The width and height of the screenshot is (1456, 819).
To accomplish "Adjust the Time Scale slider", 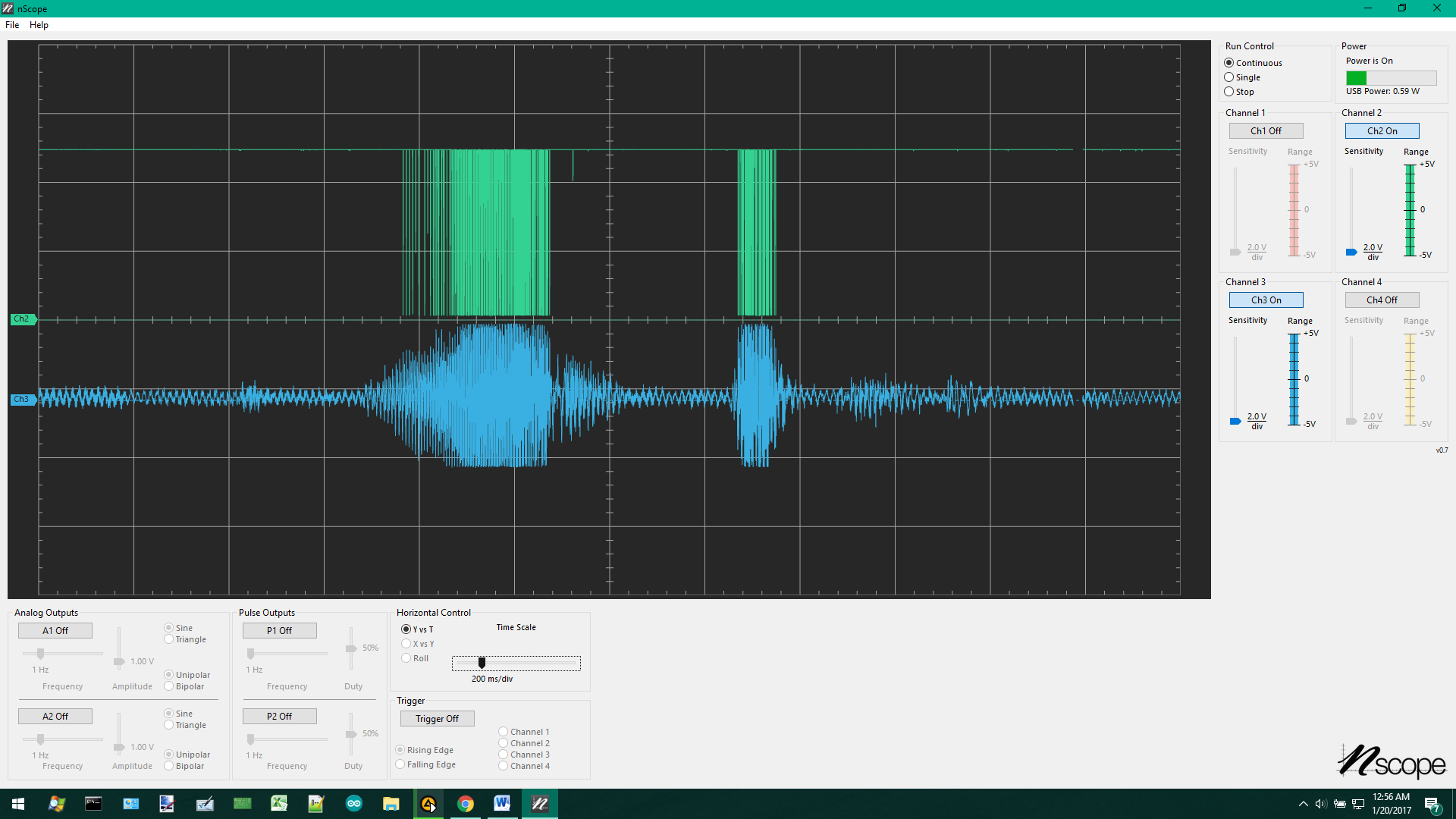I will point(481,663).
